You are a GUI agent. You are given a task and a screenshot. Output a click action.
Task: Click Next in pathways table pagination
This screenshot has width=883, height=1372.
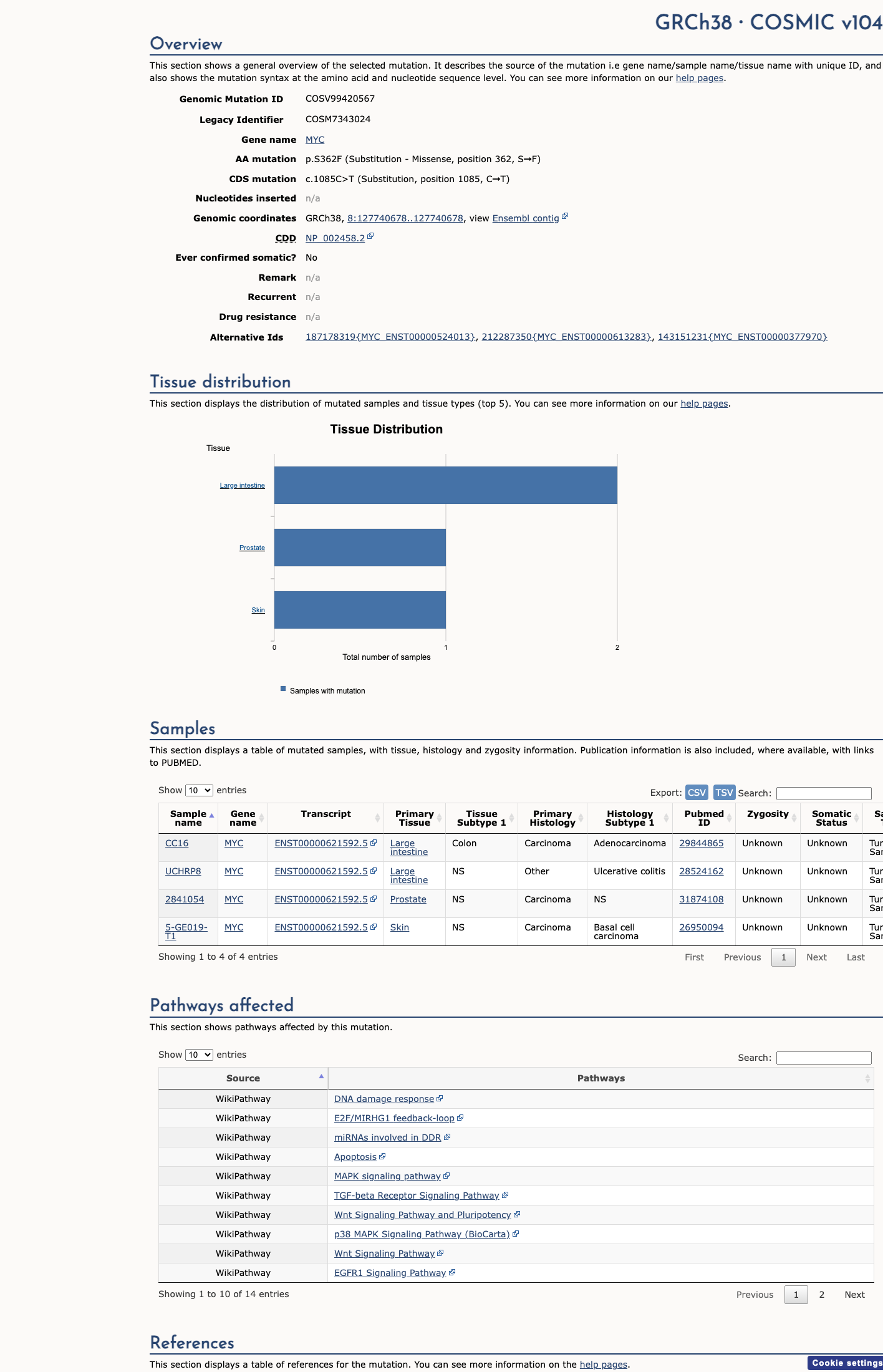pos(854,1295)
